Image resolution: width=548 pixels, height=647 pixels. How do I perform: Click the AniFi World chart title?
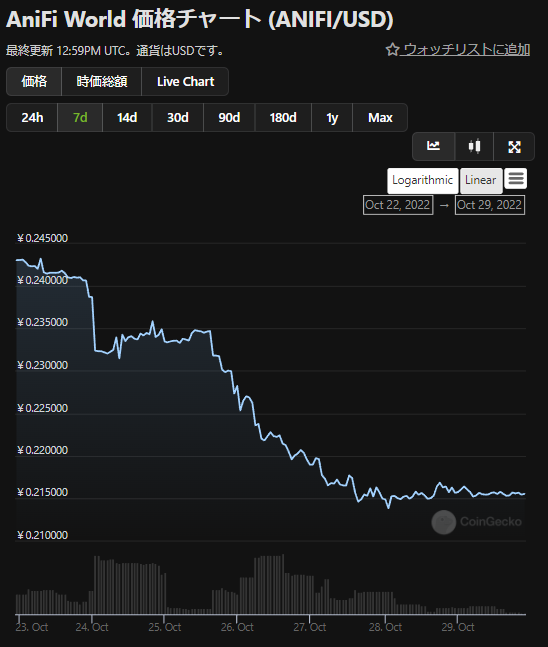click(x=200, y=19)
